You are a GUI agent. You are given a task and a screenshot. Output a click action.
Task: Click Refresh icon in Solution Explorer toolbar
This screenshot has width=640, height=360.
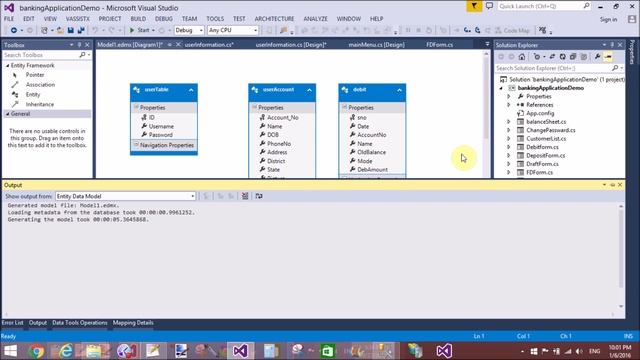tap(562, 57)
